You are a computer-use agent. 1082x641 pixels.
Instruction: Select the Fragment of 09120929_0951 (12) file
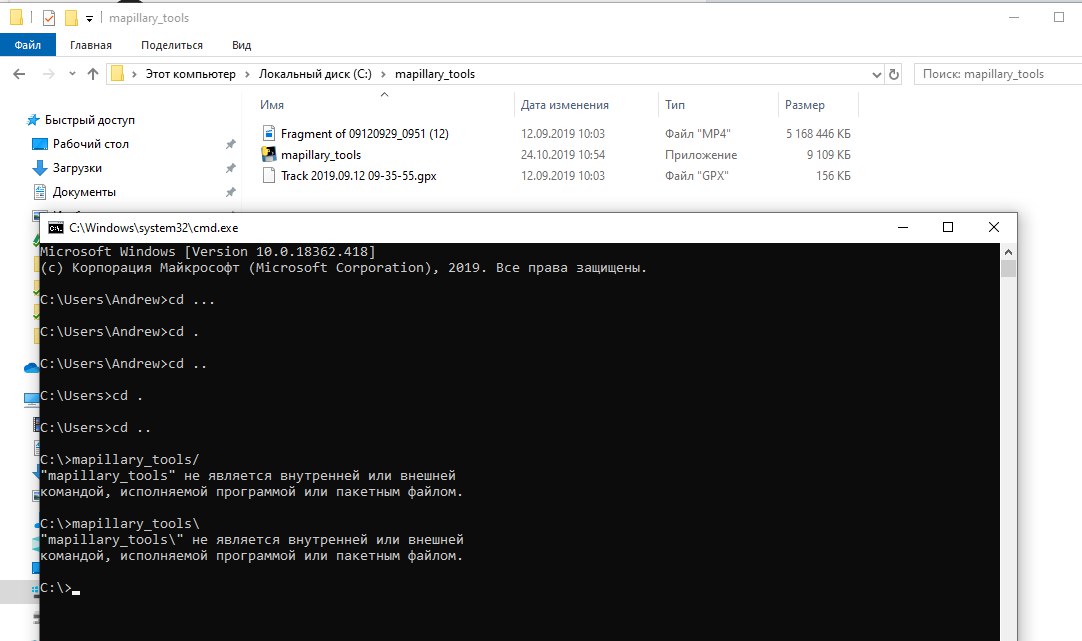pyautogui.click(x=364, y=133)
